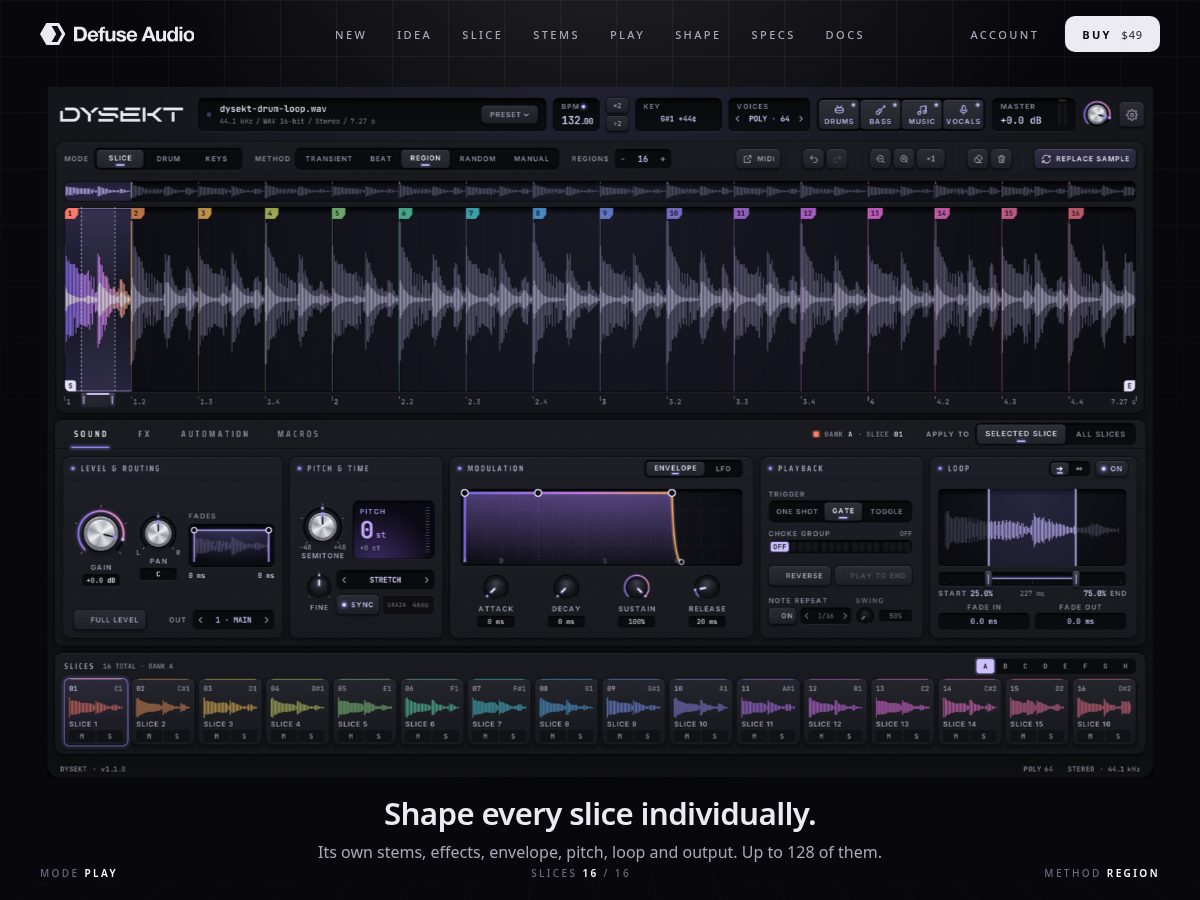Click the FULL LEVEL button
The height and width of the screenshot is (900, 1200).
pyautogui.click(x=110, y=620)
